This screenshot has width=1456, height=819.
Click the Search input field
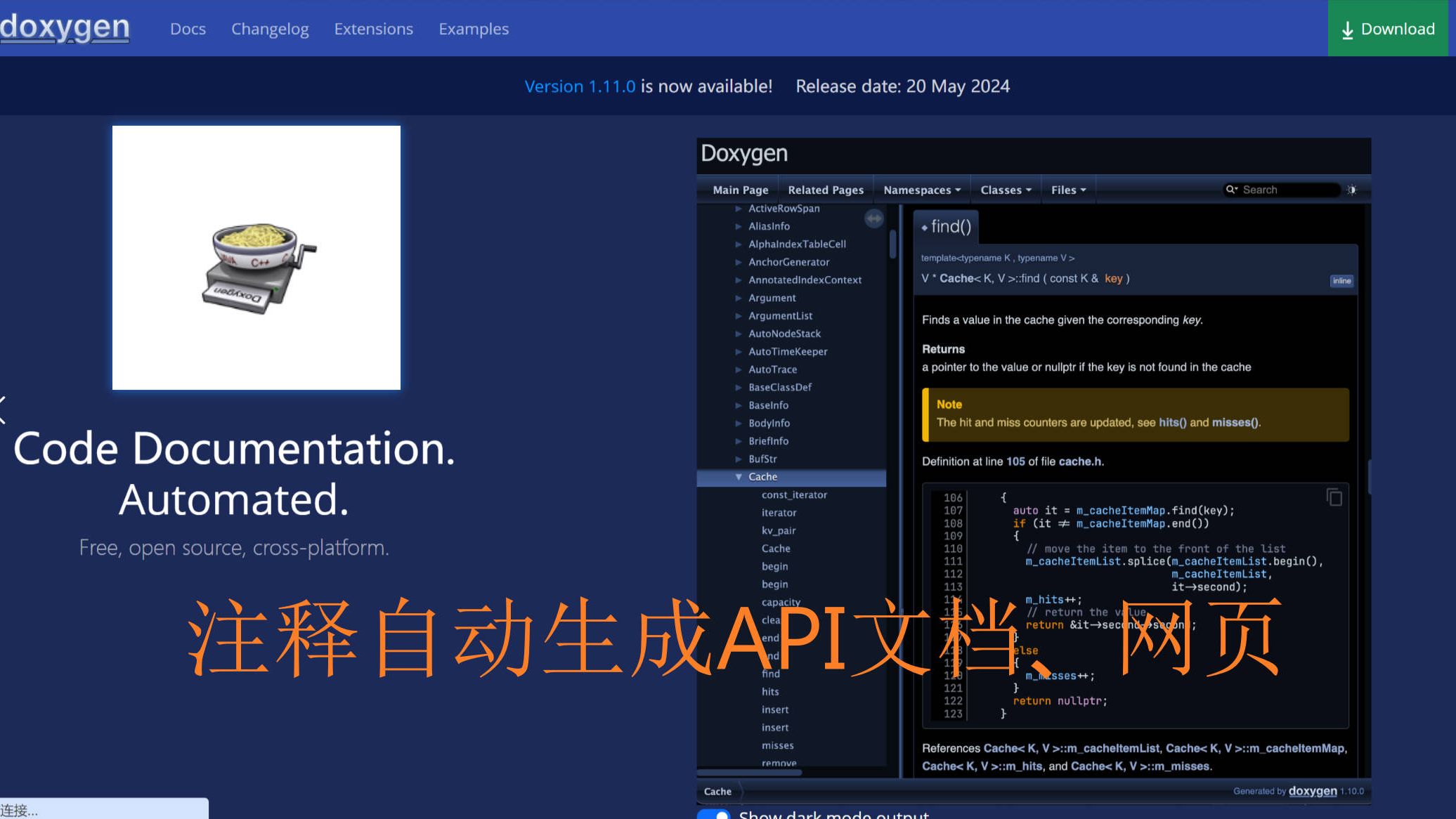tap(1289, 190)
